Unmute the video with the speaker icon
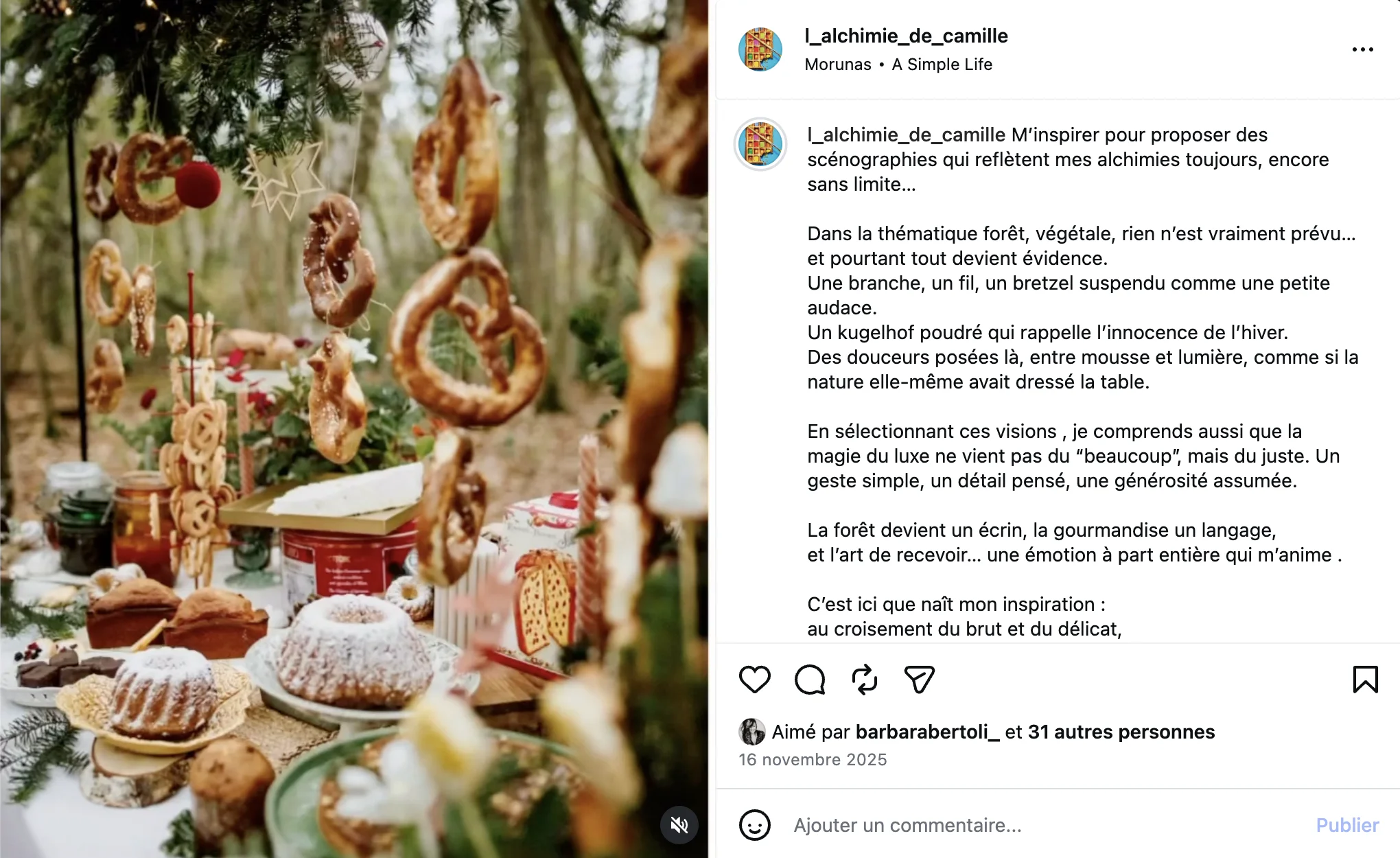Image resolution: width=1400 pixels, height=858 pixels. click(x=679, y=824)
